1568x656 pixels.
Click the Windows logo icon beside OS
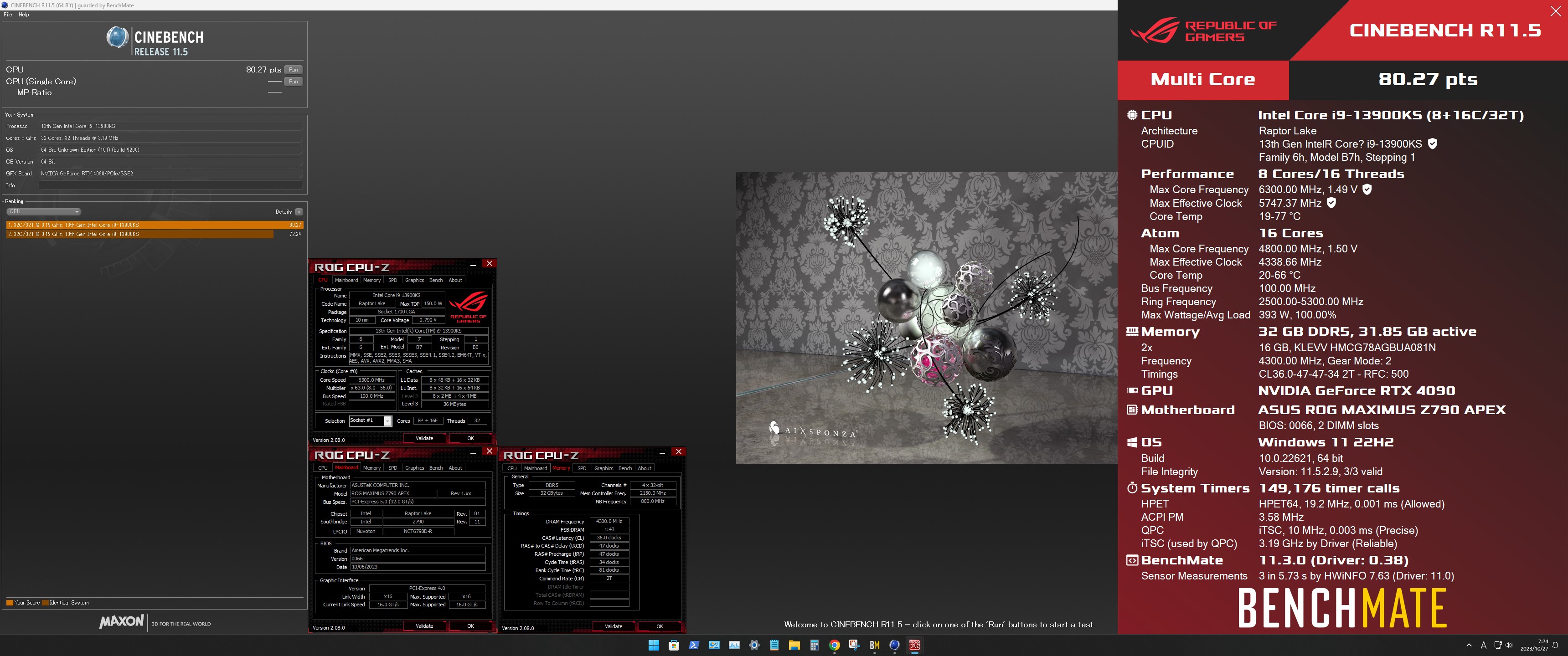[1132, 442]
